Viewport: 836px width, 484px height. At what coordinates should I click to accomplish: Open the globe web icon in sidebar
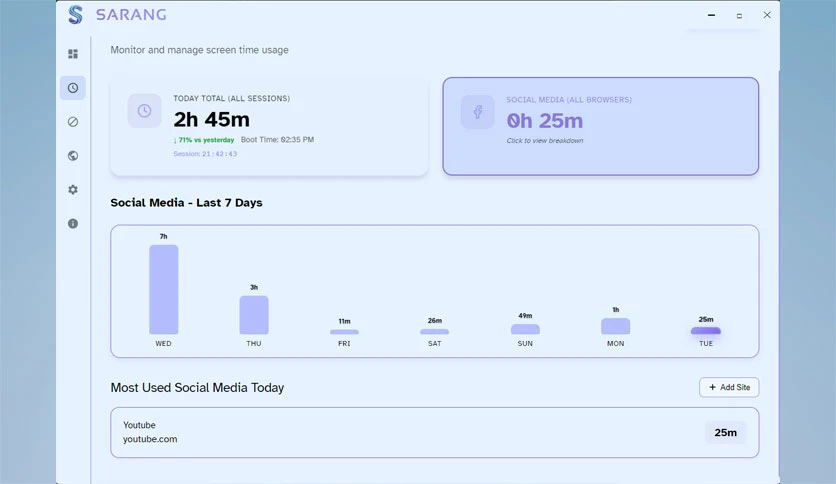coord(73,156)
